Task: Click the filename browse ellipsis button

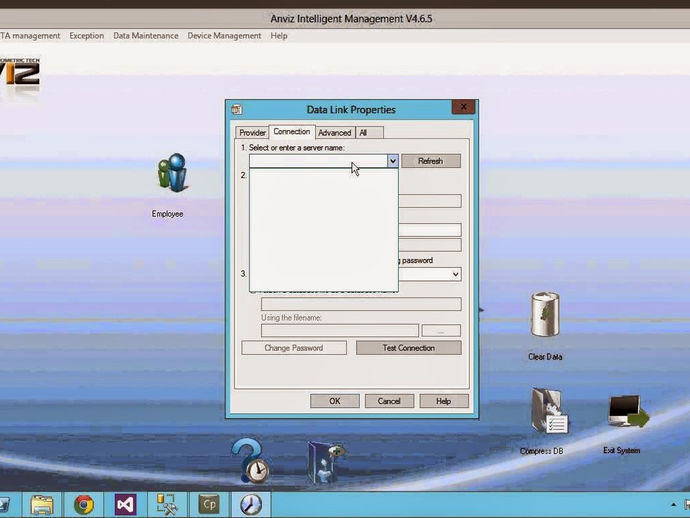Action: click(441, 331)
